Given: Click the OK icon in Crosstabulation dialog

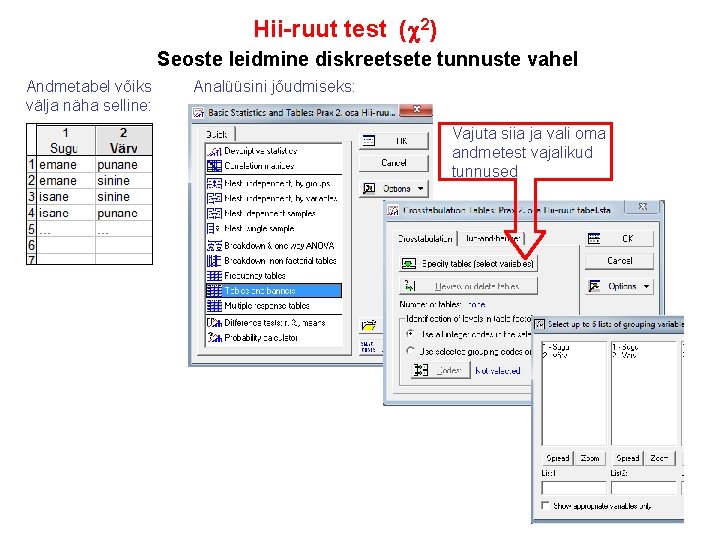Looking at the screenshot, I should 594,238.
